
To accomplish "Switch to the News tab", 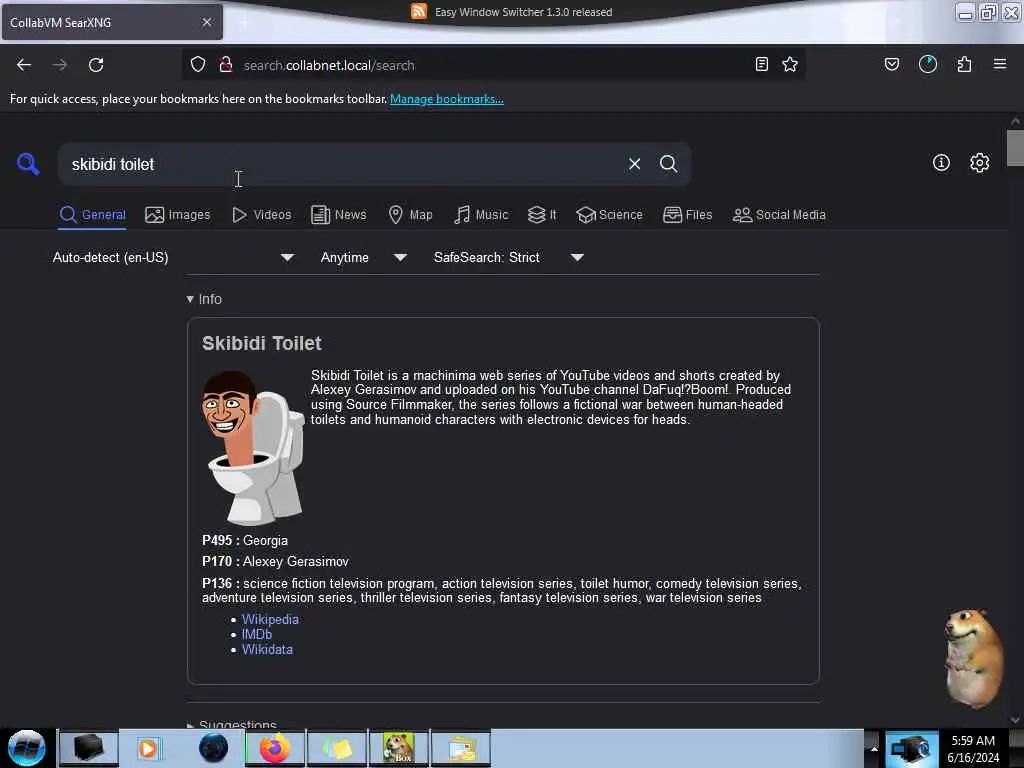I will click(x=338, y=215).
